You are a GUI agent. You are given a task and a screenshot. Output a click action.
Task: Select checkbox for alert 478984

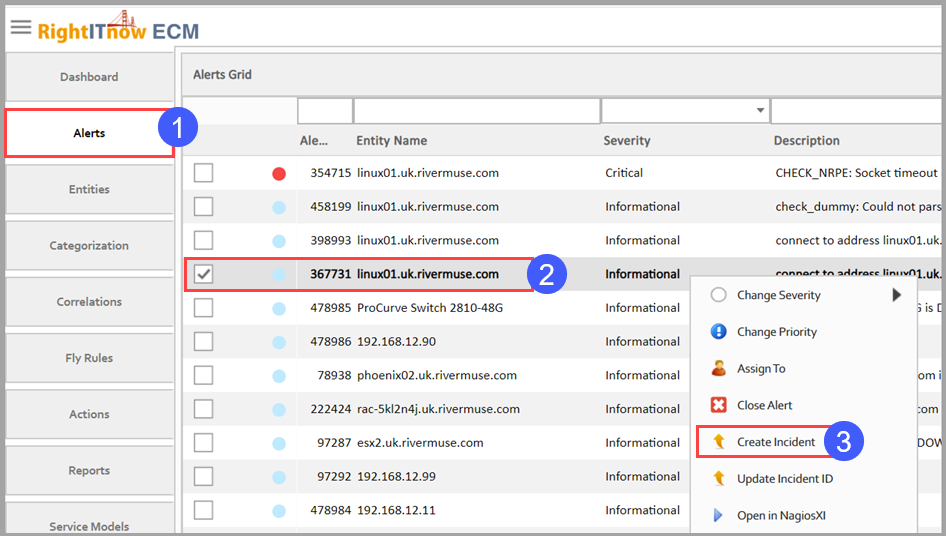pyautogui.click(x=203, y=510)
